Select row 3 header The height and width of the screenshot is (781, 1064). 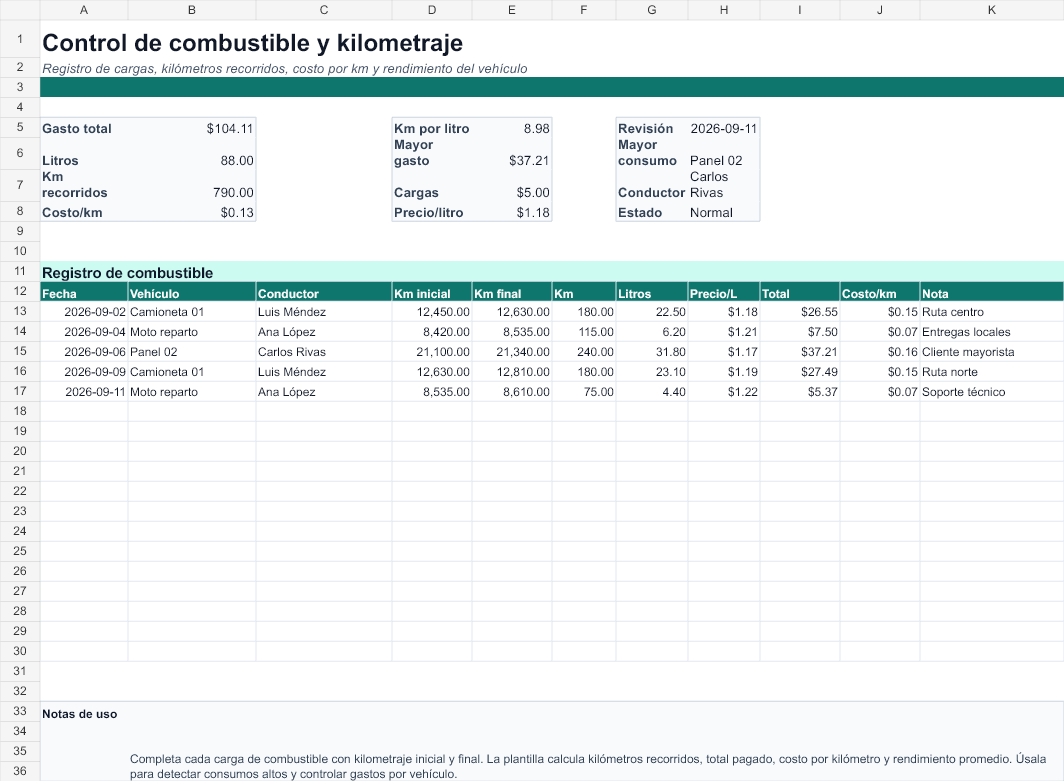pos(20,87)
